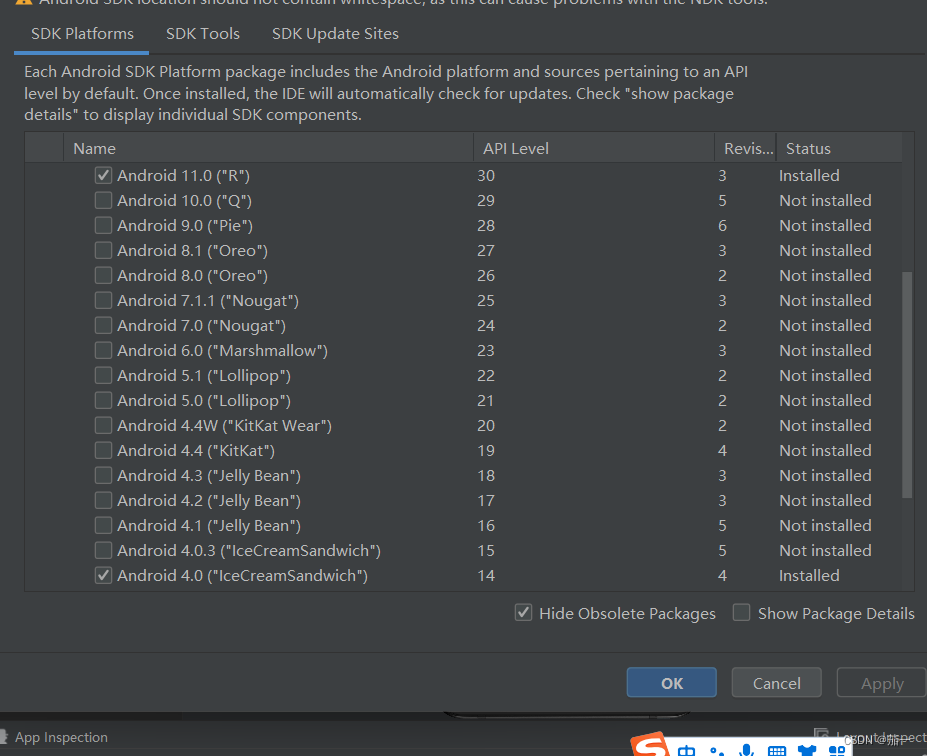Open the Sogou skin shirt icon
Screen dimensions: 927x756
[x=806, y=751]
